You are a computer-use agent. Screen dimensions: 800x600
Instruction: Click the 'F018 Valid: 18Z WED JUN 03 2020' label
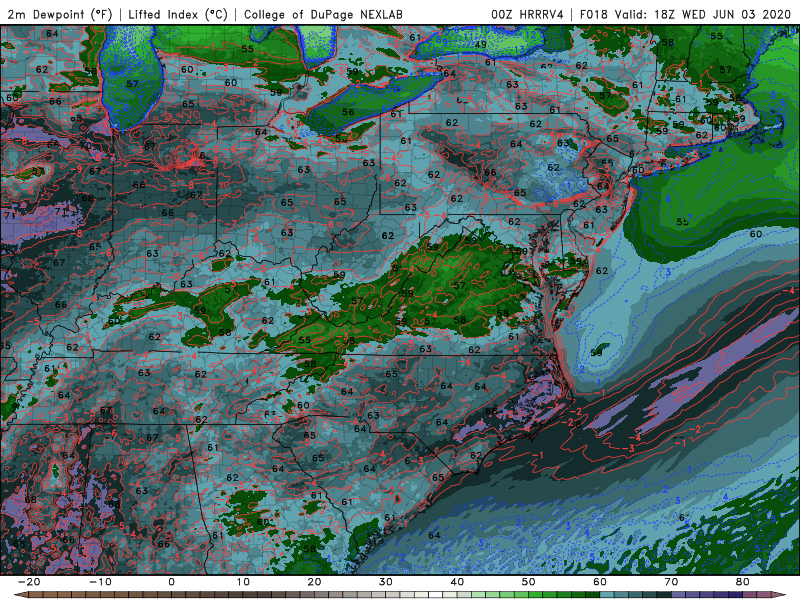685,14
